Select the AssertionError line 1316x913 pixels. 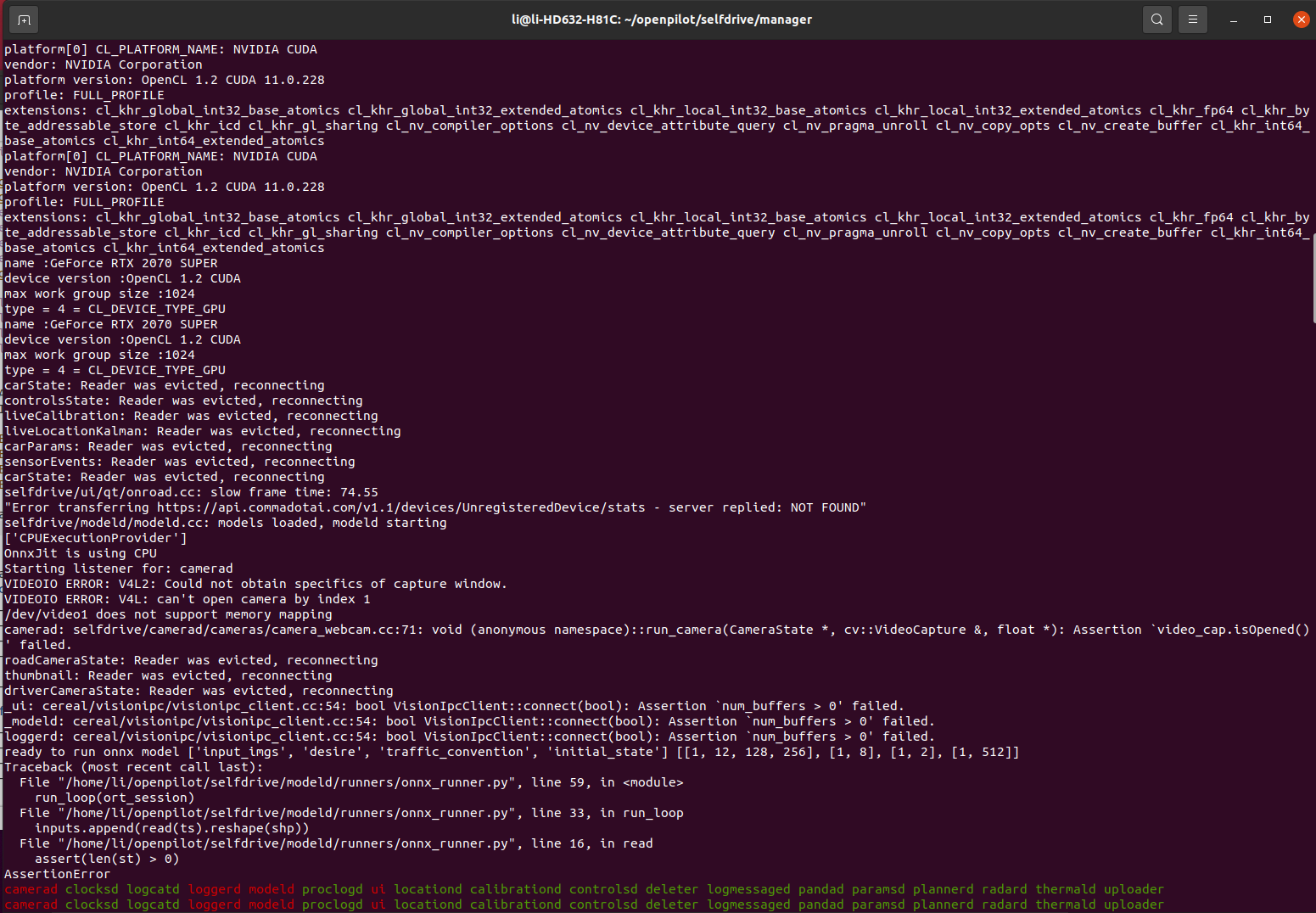click(57, 873)
